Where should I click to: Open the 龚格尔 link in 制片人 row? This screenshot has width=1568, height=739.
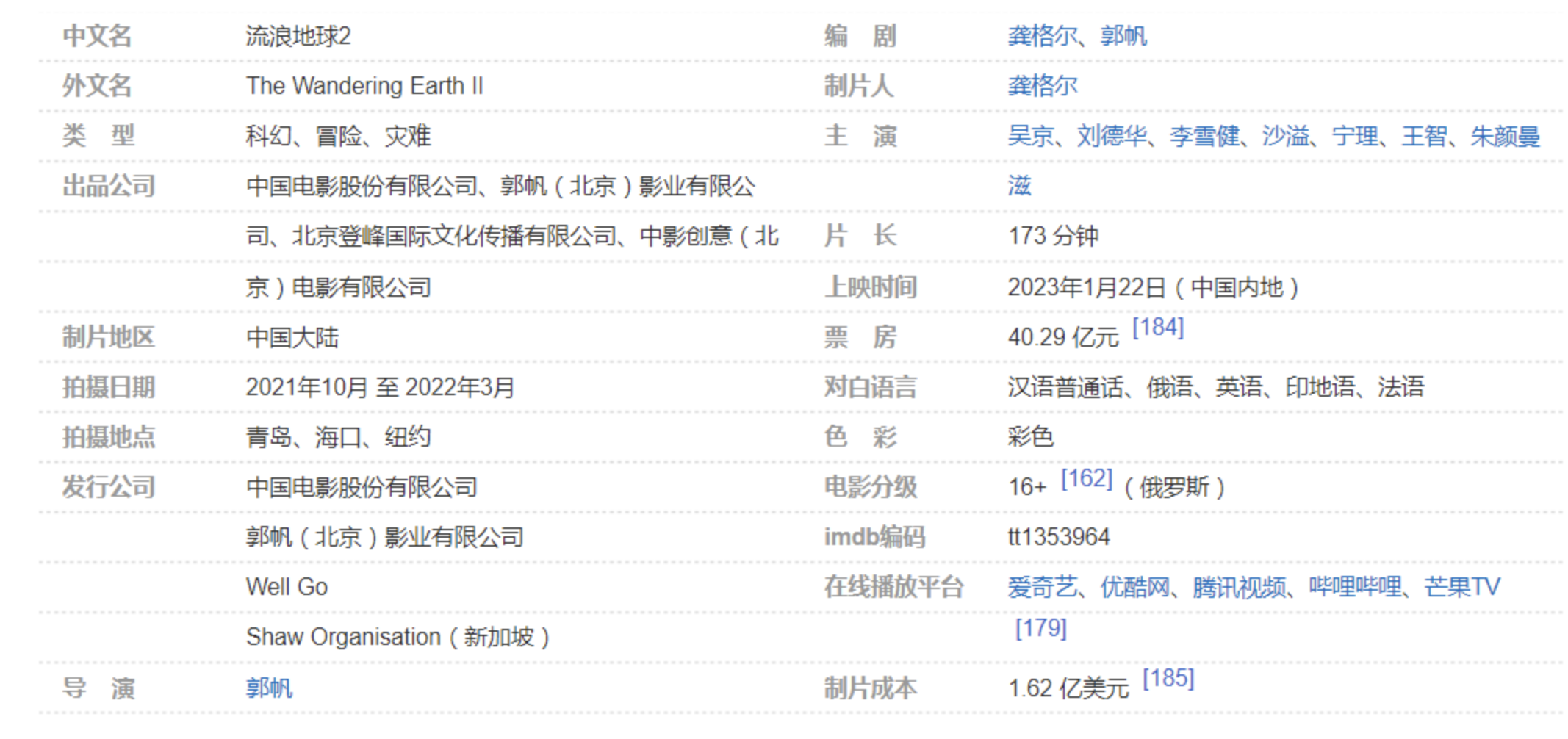(1042, 85)
